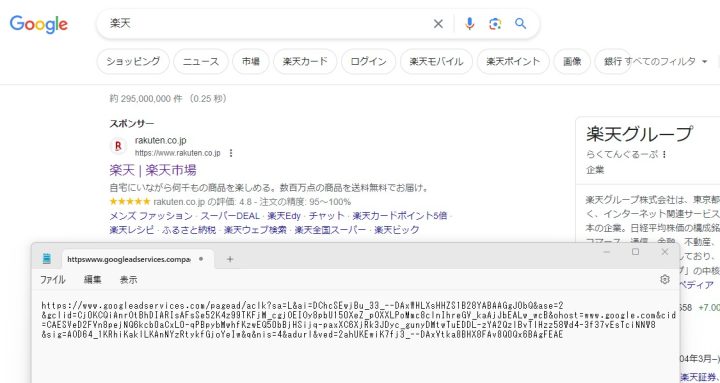Open Google Lens image search icon
Viewport: 720px width, 383px height.
[495, 24]
